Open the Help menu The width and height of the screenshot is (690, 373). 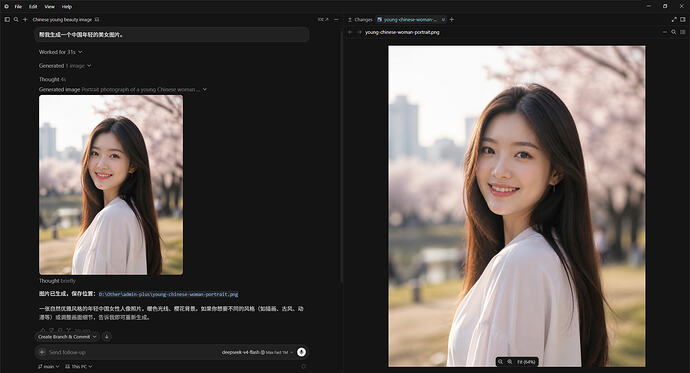[66, 7]
